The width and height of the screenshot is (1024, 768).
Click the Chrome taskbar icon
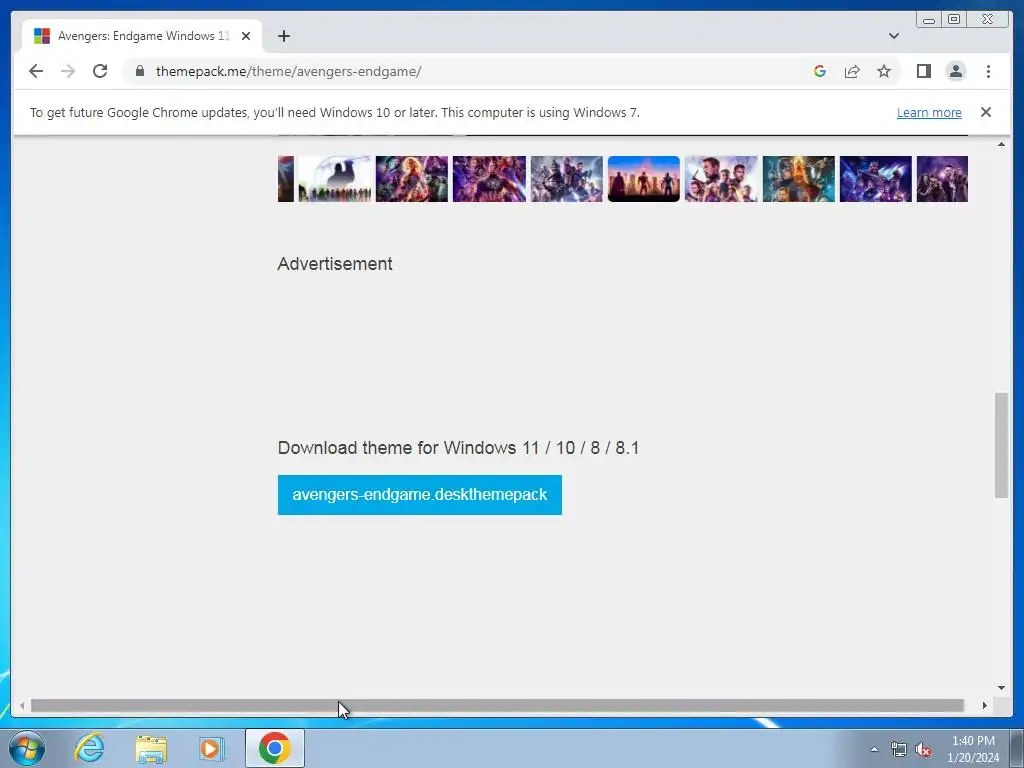click(274, 748)
